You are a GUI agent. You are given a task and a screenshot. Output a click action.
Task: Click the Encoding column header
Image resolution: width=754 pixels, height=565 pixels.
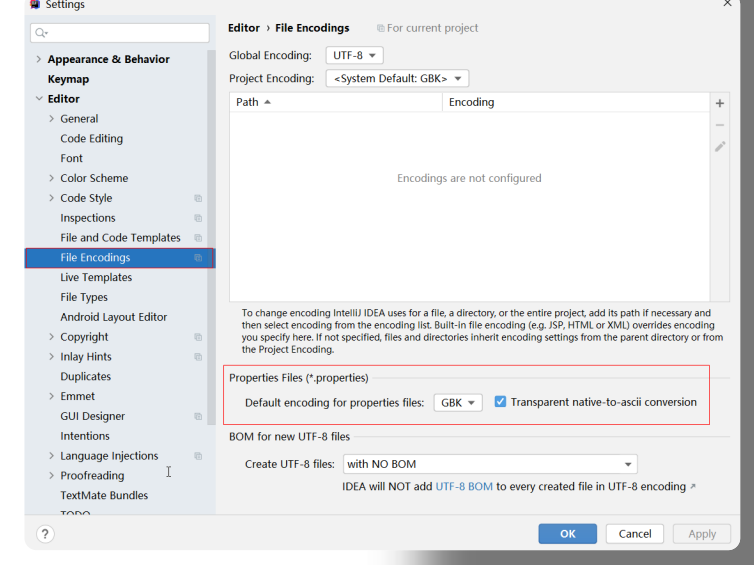pos(576,102)
